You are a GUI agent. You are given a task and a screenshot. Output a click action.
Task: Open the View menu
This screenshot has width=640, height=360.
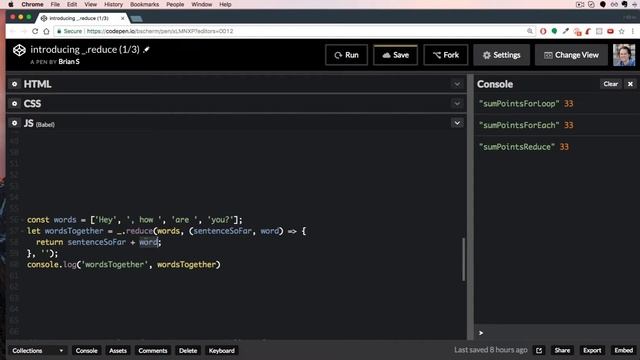click(x=91, y=4)
